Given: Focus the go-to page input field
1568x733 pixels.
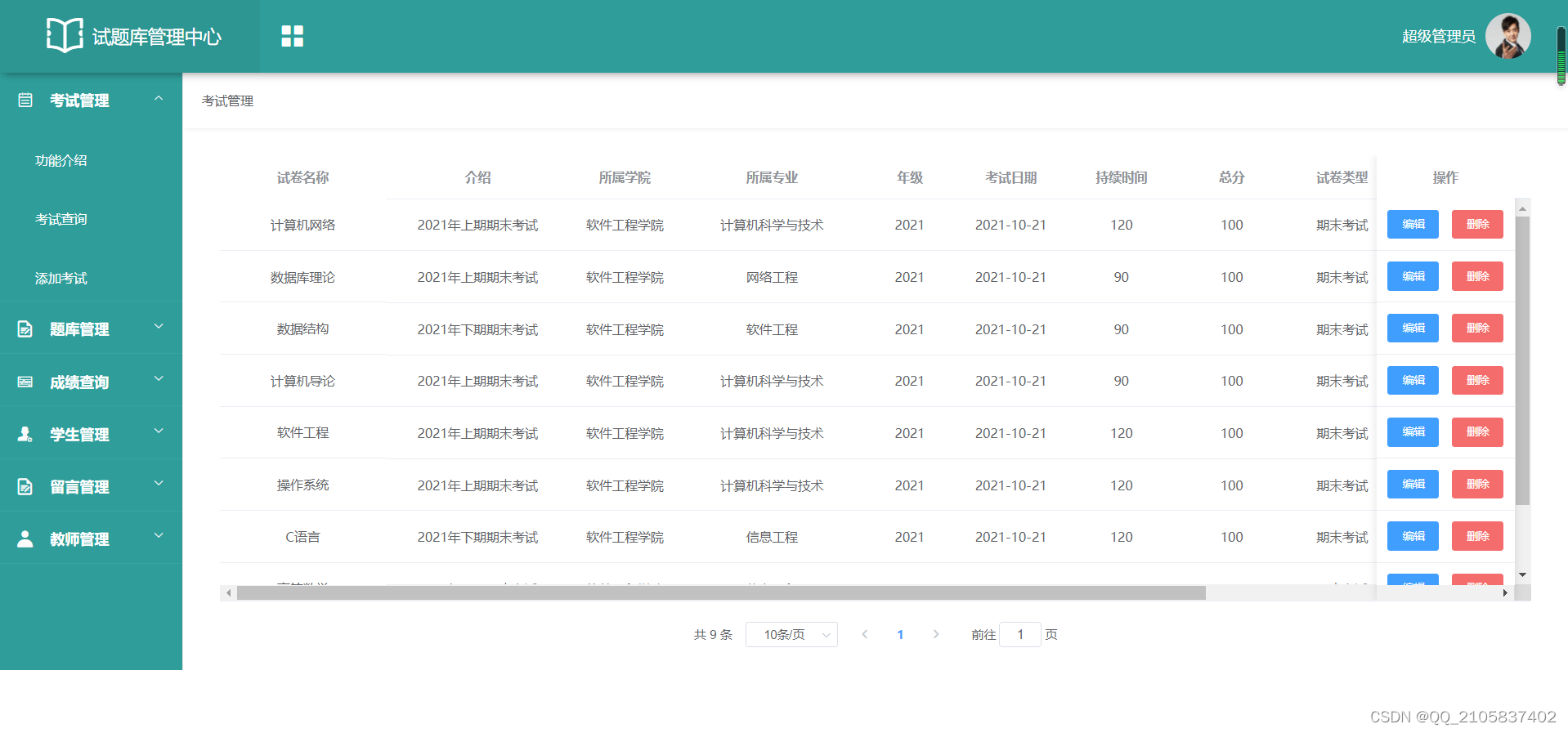Looking at the screenshot, I should (1020, 634).
